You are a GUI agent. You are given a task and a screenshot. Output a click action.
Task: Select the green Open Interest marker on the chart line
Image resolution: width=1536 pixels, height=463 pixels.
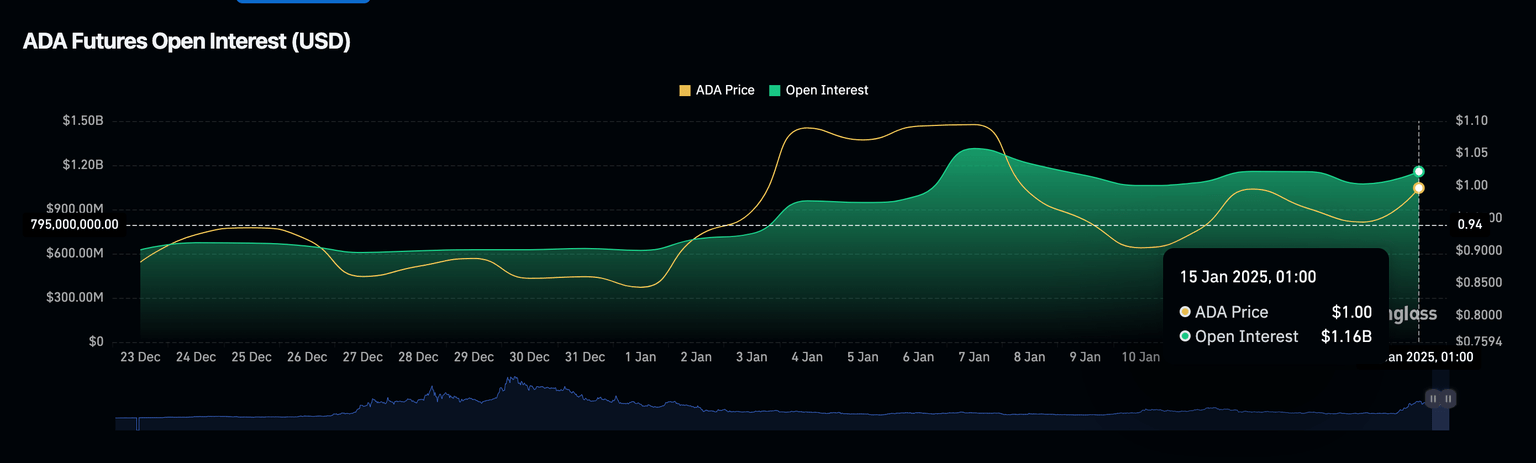tap(1418, 172)
